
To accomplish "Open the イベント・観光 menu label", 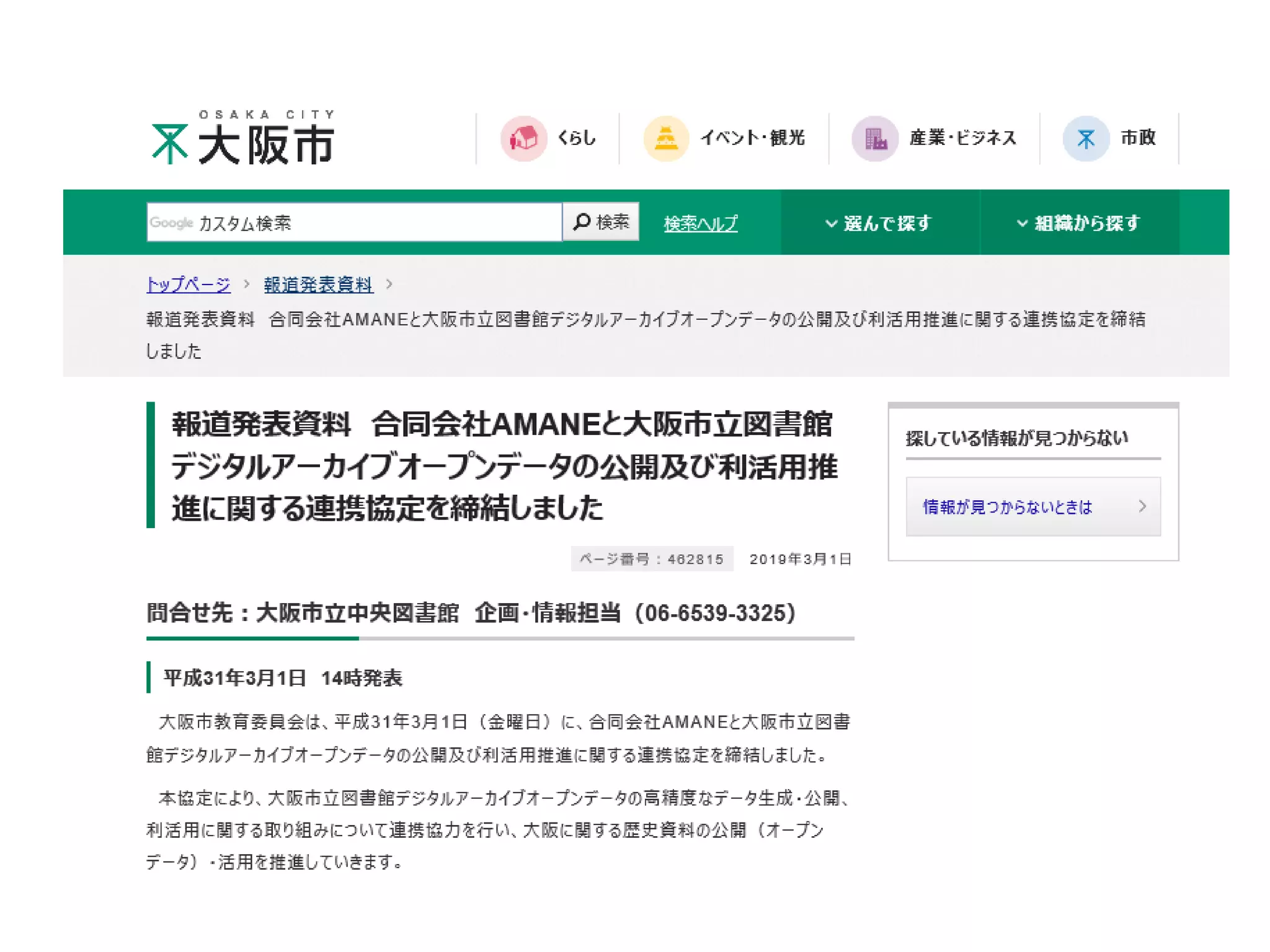I will coord(752,138).
